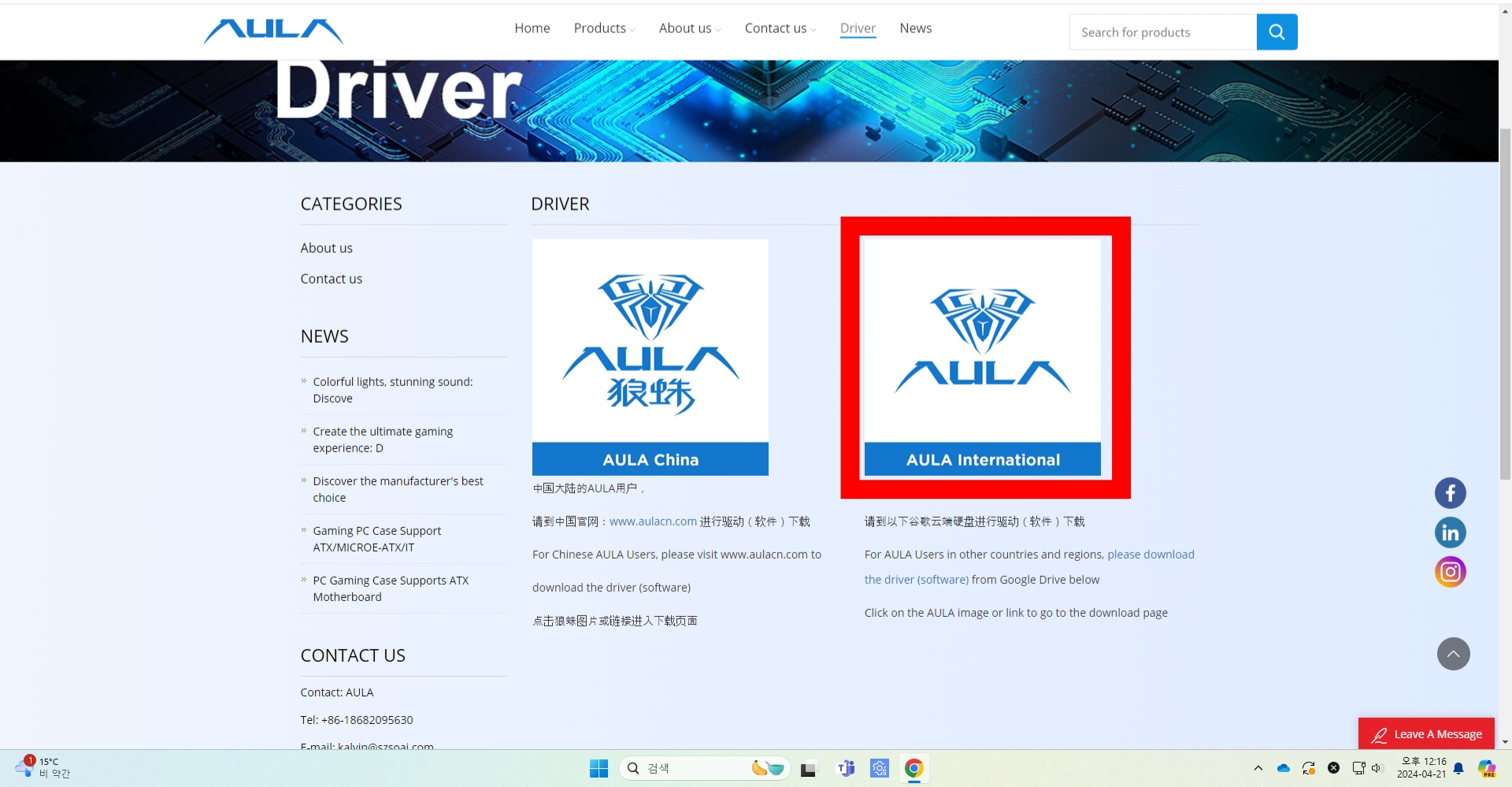Viewport: 1512px width, 787px height.
Task: Open news 'Discover the manufacturer's best choice'
Action: [398, 489]
